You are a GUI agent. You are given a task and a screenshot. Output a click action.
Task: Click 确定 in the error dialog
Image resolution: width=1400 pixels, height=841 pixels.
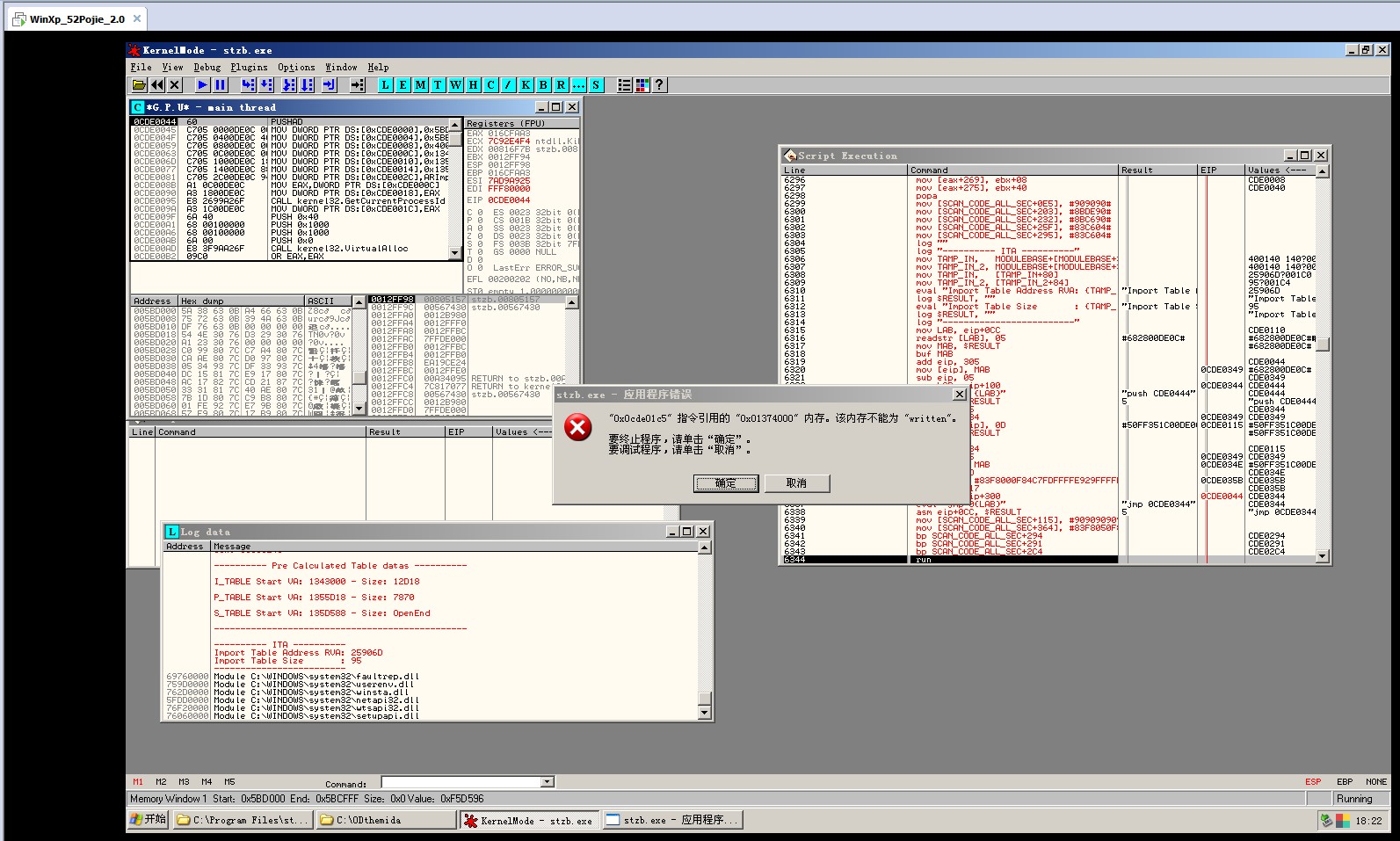tap(726, 483)
